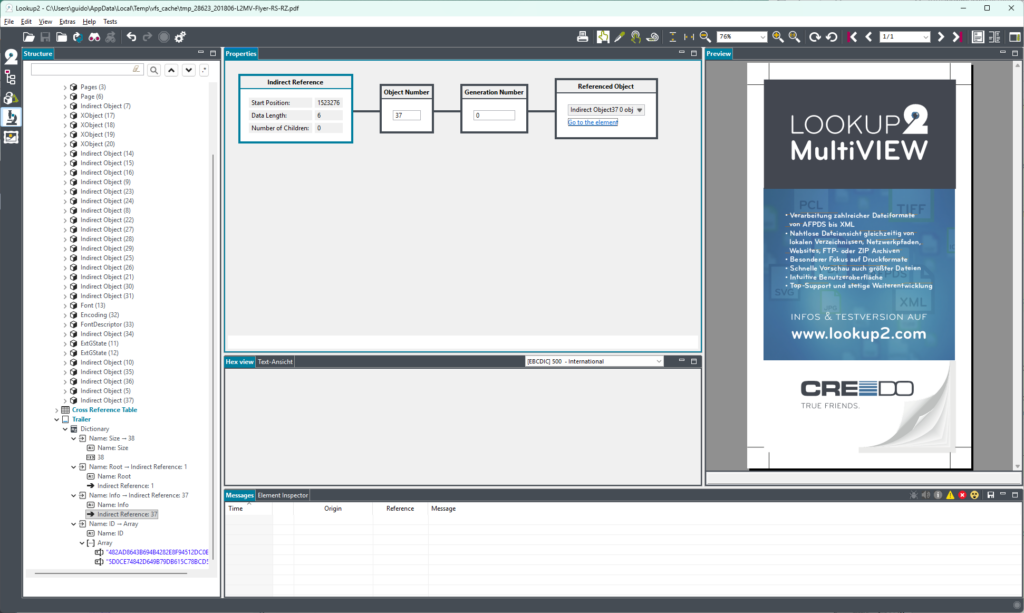Click the open file folder icon
Viewport: 1024px width, 613px height.
29,37
